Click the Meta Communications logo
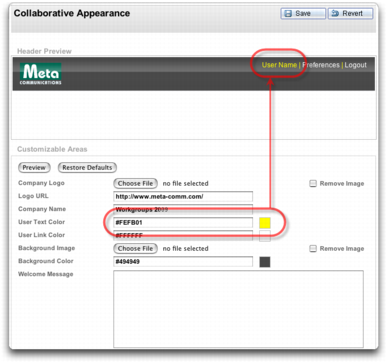Image resolution: width=387 pixels, height=363 pixels. coord(40,74)
